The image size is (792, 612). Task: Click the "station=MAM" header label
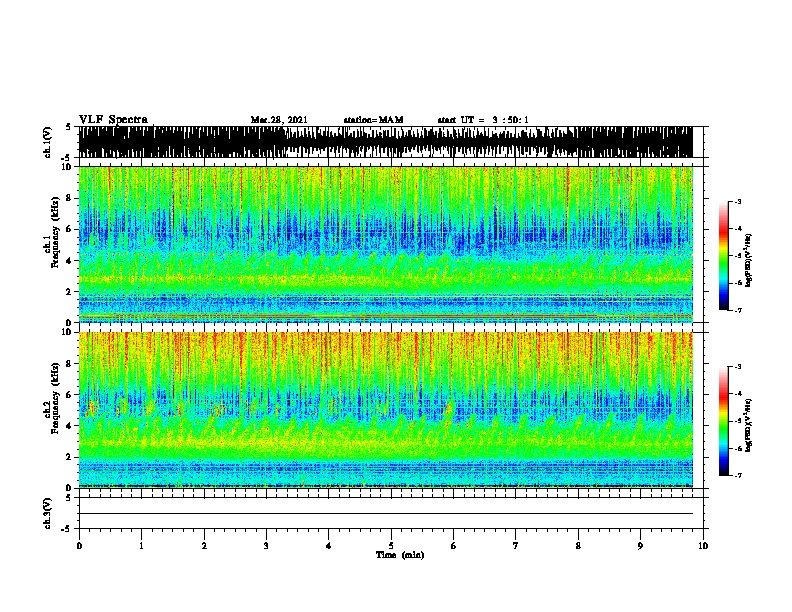(x=373, y=120)
